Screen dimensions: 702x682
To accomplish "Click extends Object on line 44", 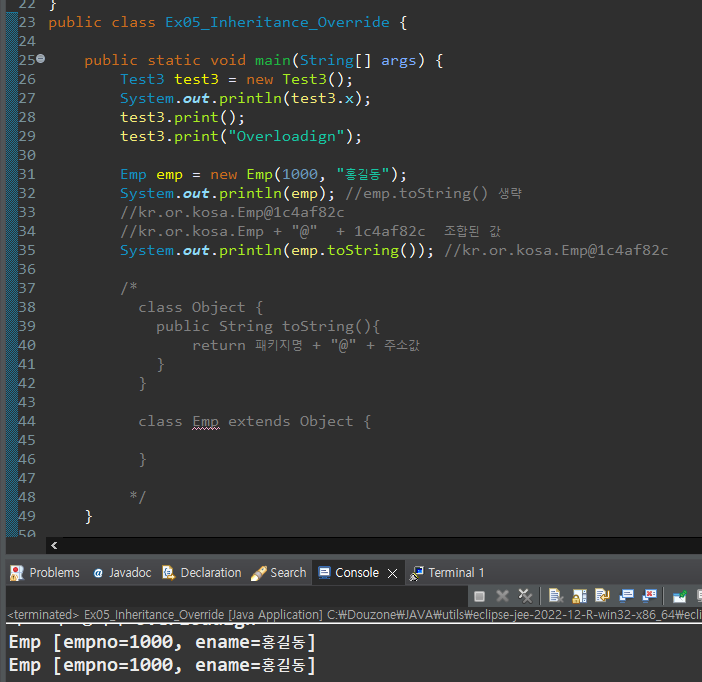I will pos(291,421).
